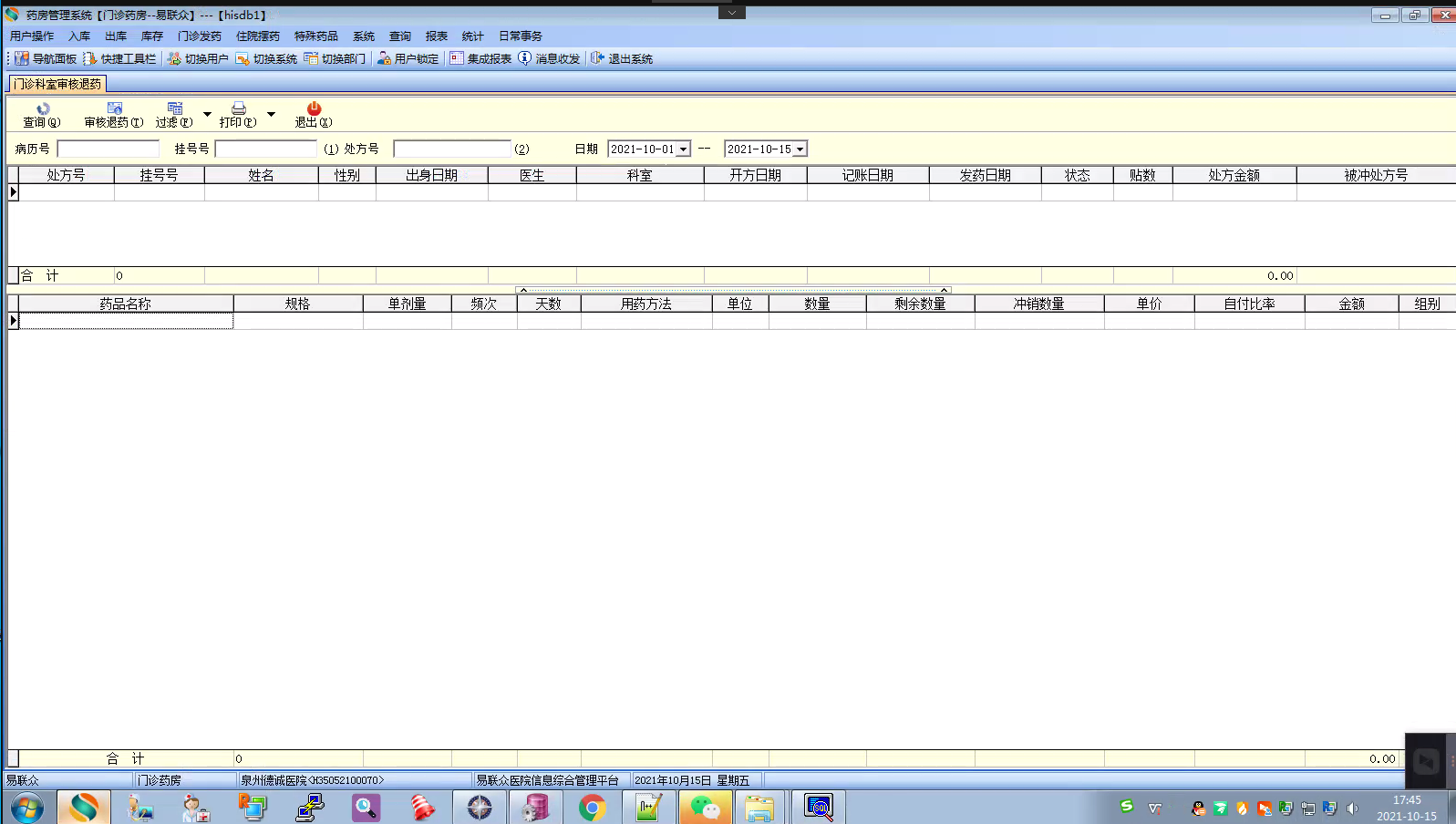Image resolution: width=1456 pixels, height=824 pixels.
Task: Open the 入库 menu
Action: [x=79, y=36]
